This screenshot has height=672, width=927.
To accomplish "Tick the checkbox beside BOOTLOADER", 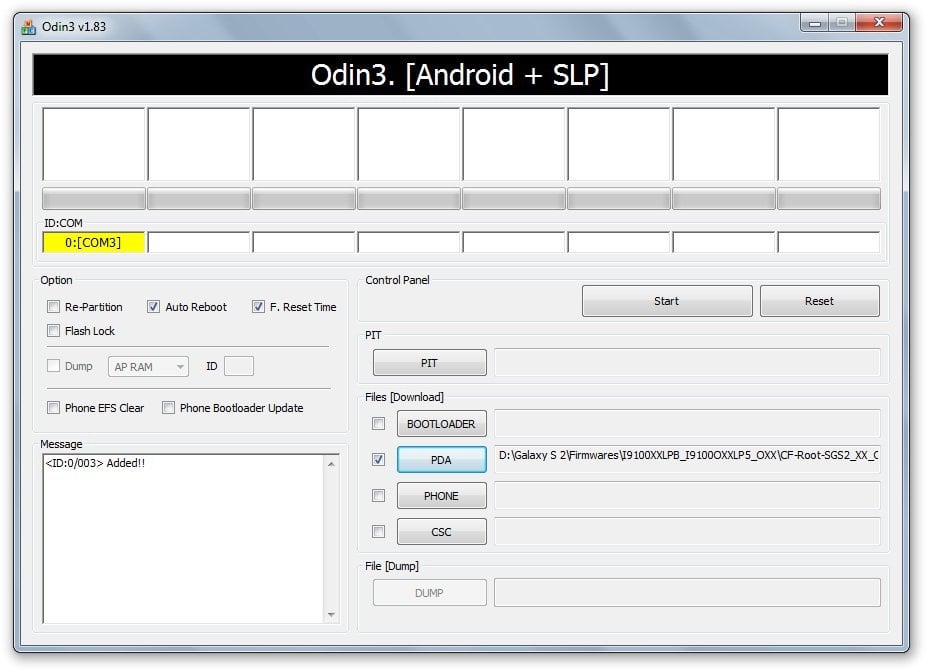I will pyautogui.click(x=378, y=424).
